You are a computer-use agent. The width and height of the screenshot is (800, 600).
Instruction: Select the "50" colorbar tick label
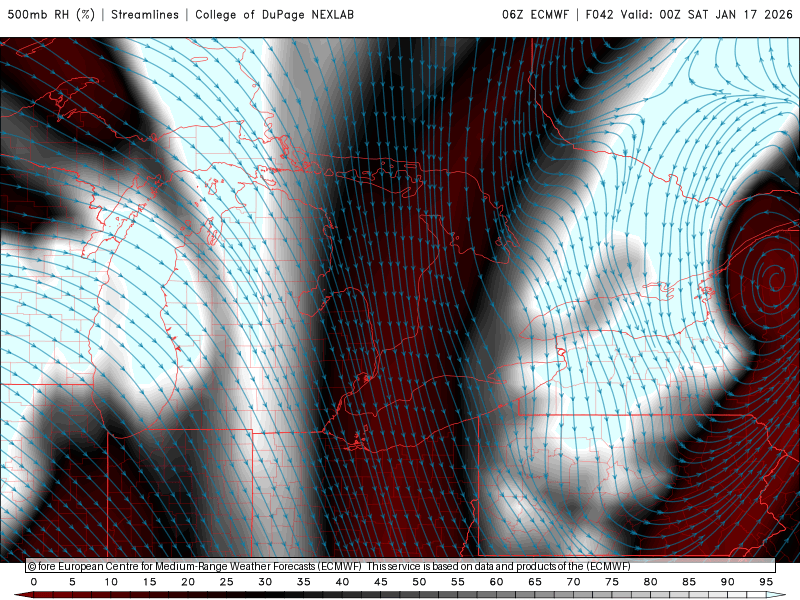point(419,582)
